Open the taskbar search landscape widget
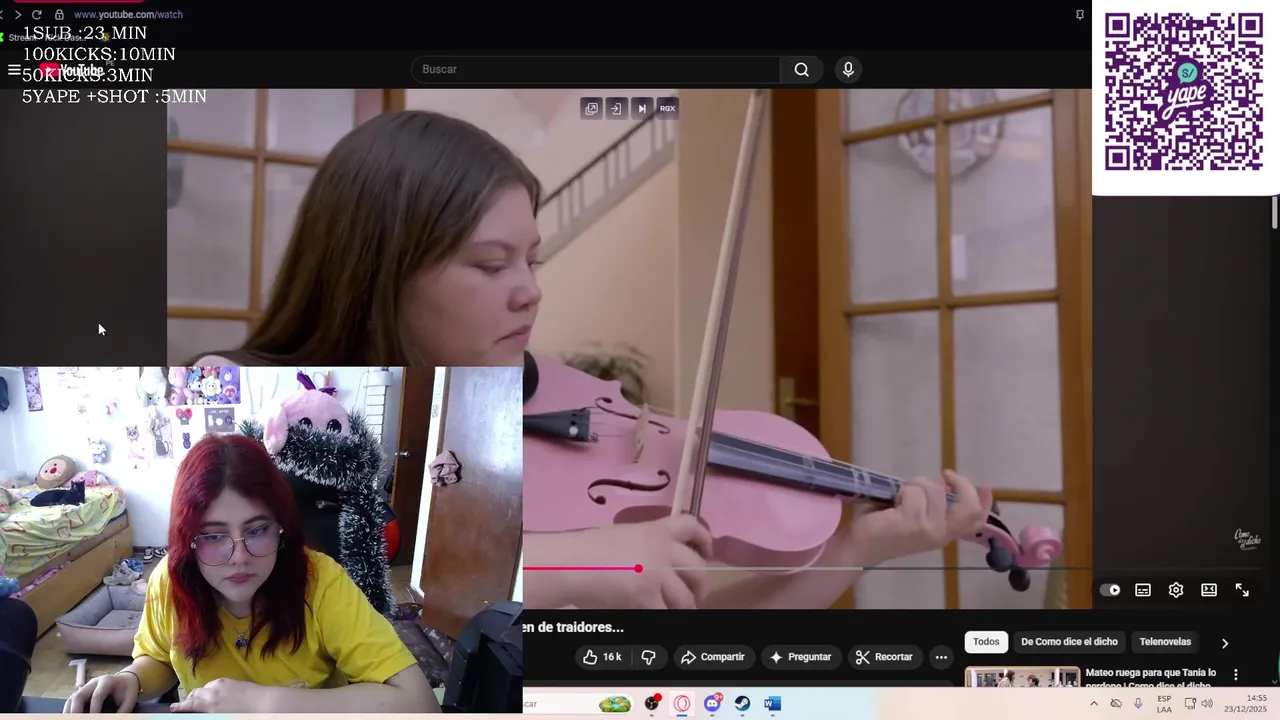Screen dimensions: 1280x720 [x=614, y=704]
